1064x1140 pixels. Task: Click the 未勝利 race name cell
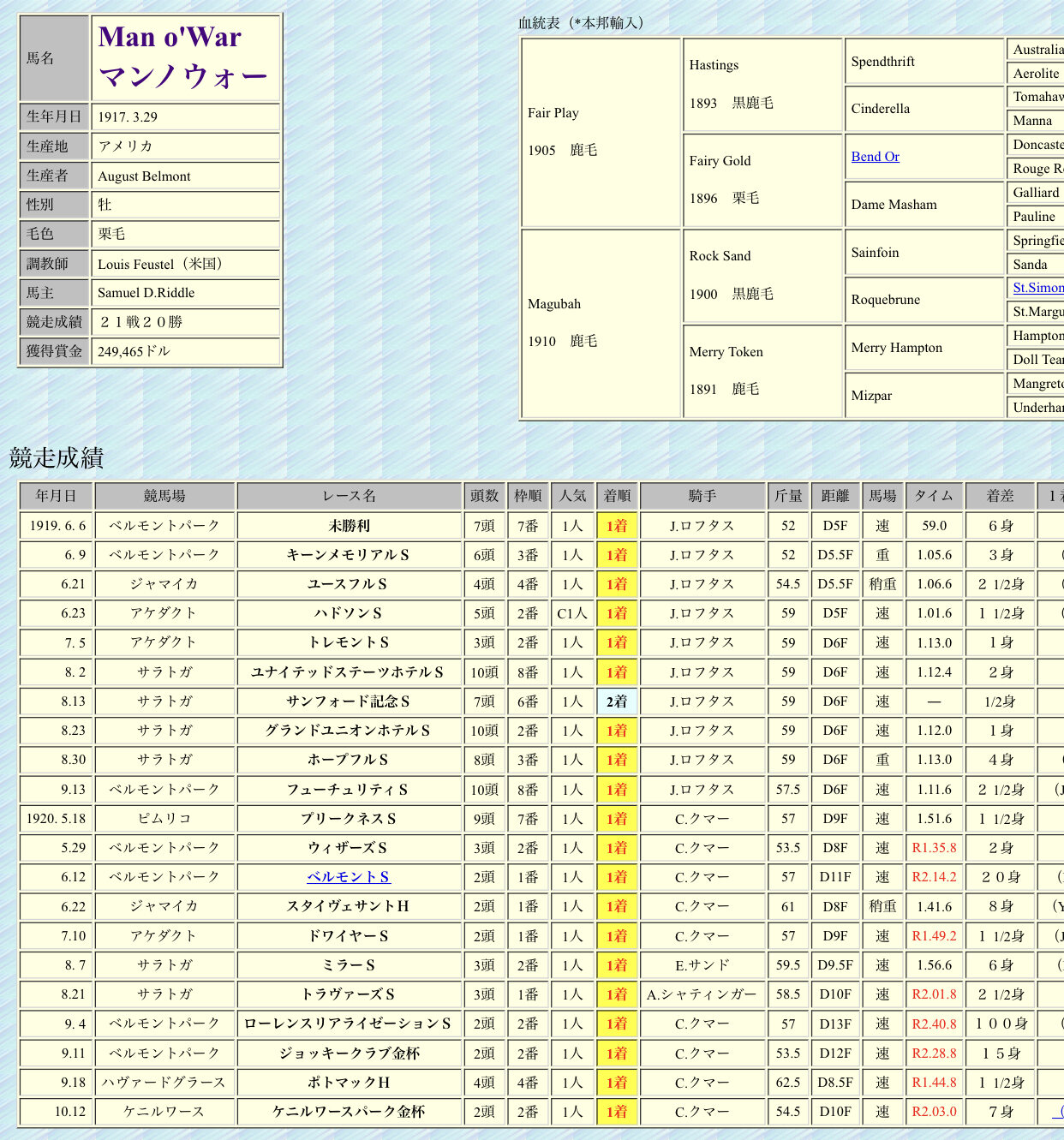[349, 526]
